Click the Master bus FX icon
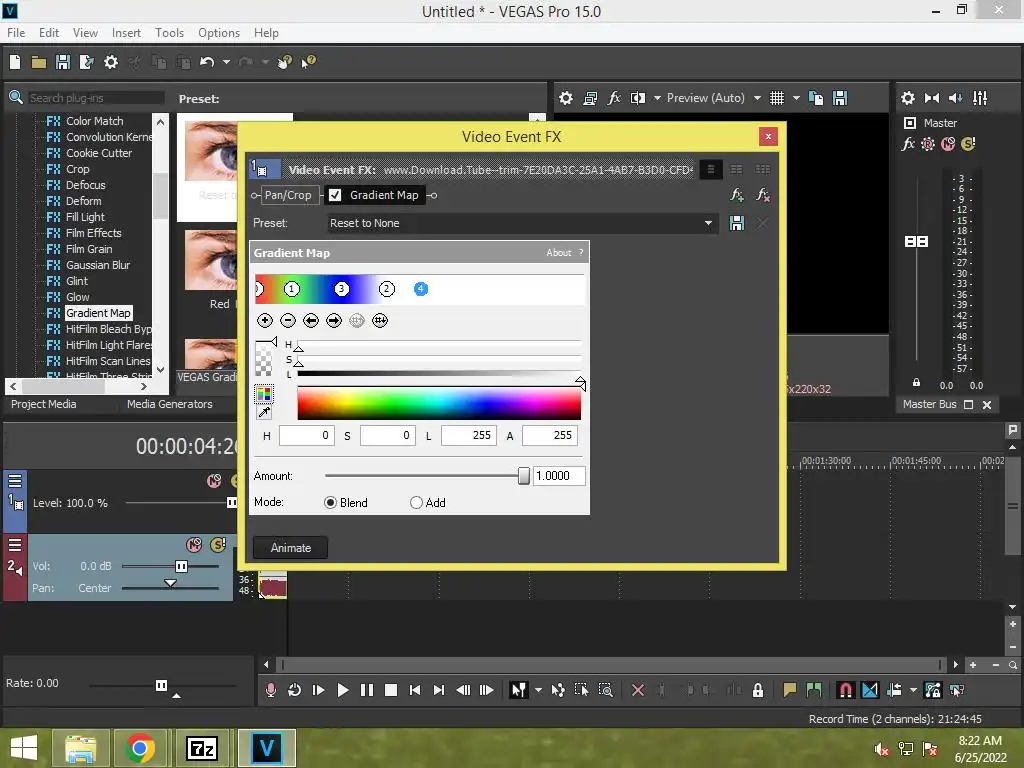 pyautogui.click(x=908, y=144)
